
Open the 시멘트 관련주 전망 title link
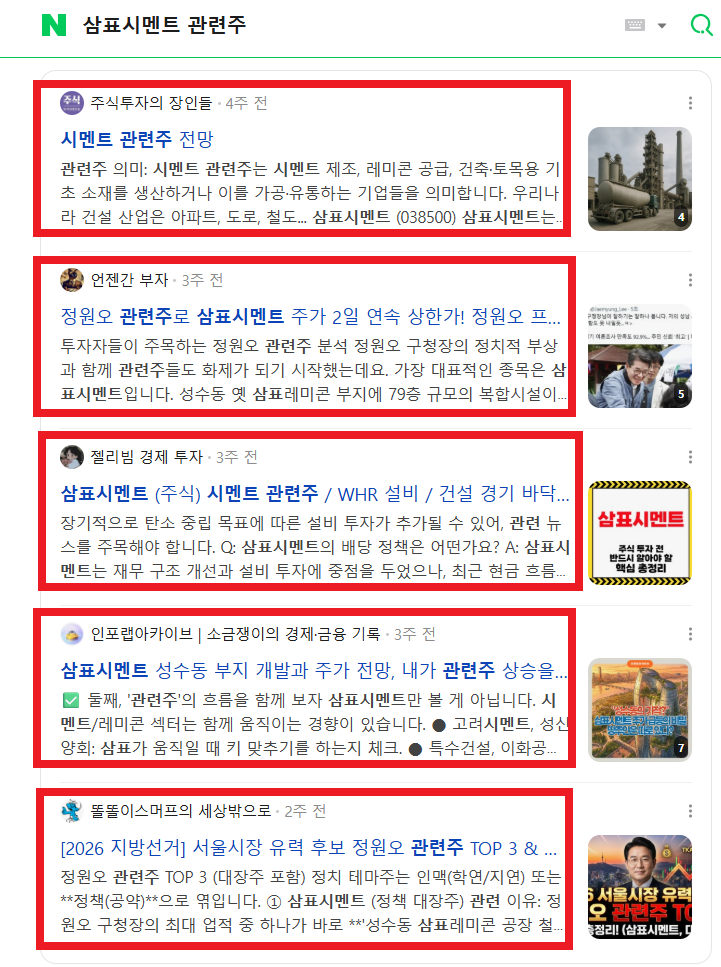point(137,139)
